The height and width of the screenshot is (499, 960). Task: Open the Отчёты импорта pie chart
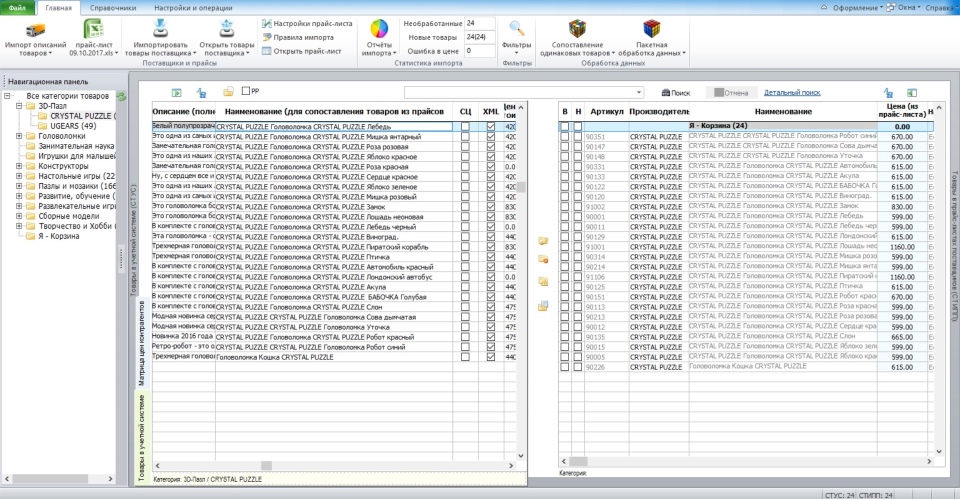(379, 29)
